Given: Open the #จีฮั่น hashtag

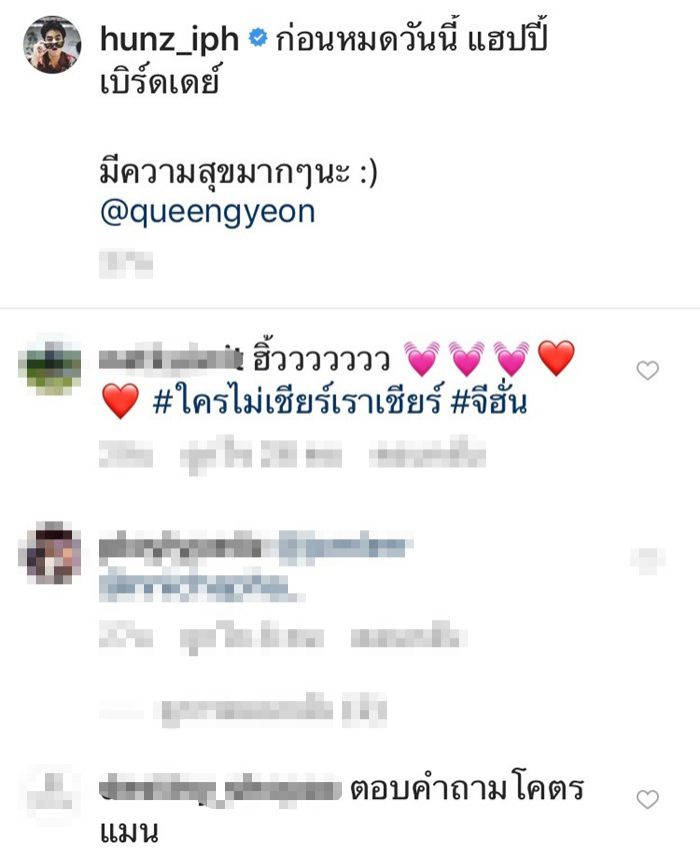Looking at the screenshot, I should (x=489, y=402).
